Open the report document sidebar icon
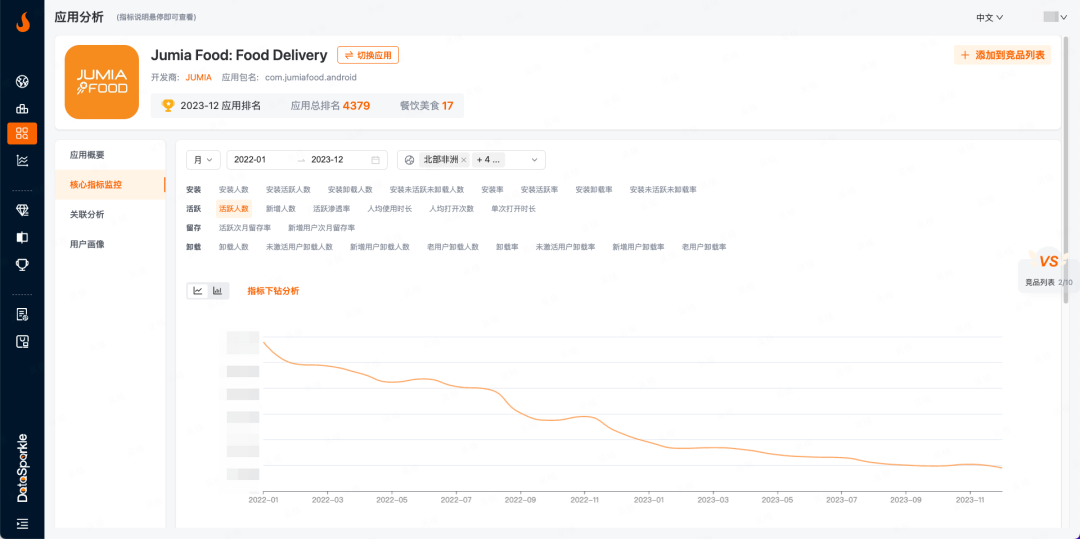 [22, 315]
